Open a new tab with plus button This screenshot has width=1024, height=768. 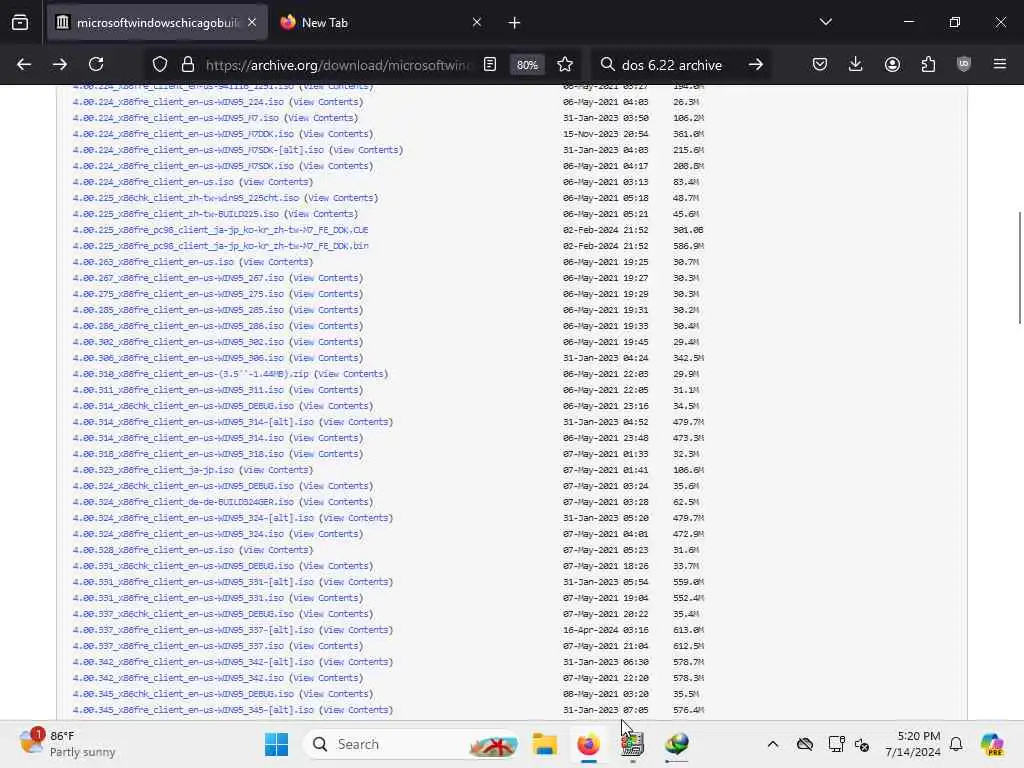pos(514,23)
